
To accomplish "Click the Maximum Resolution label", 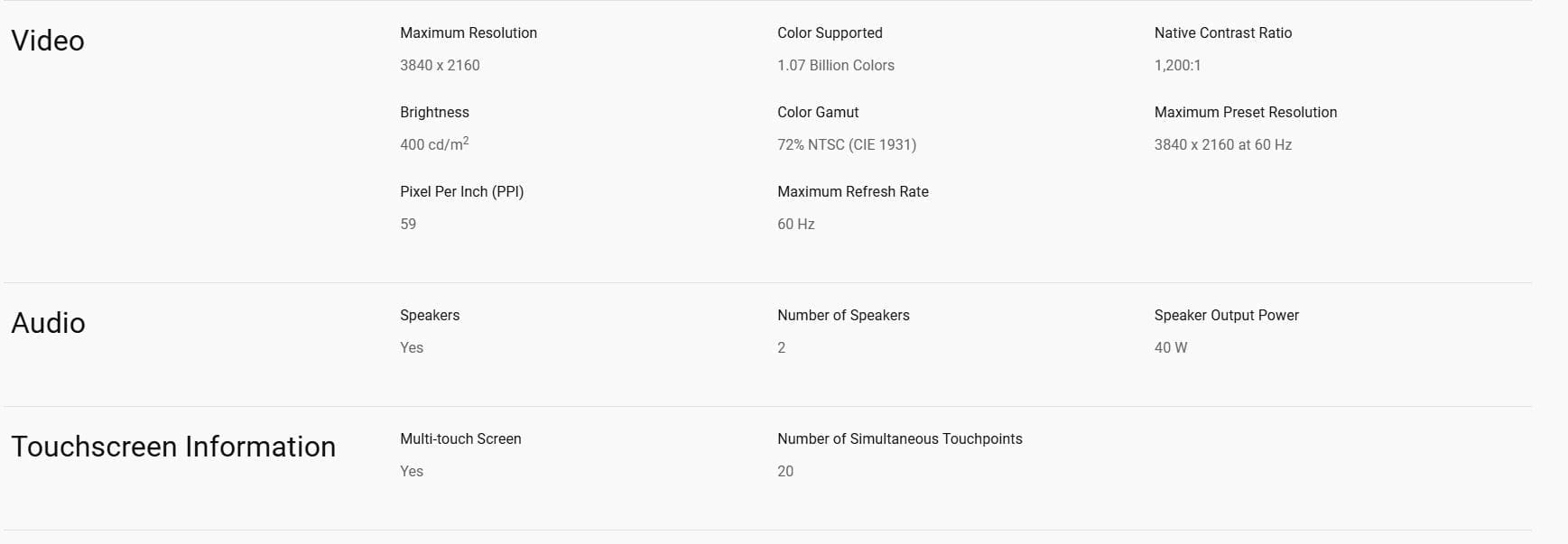I will 469,32.
